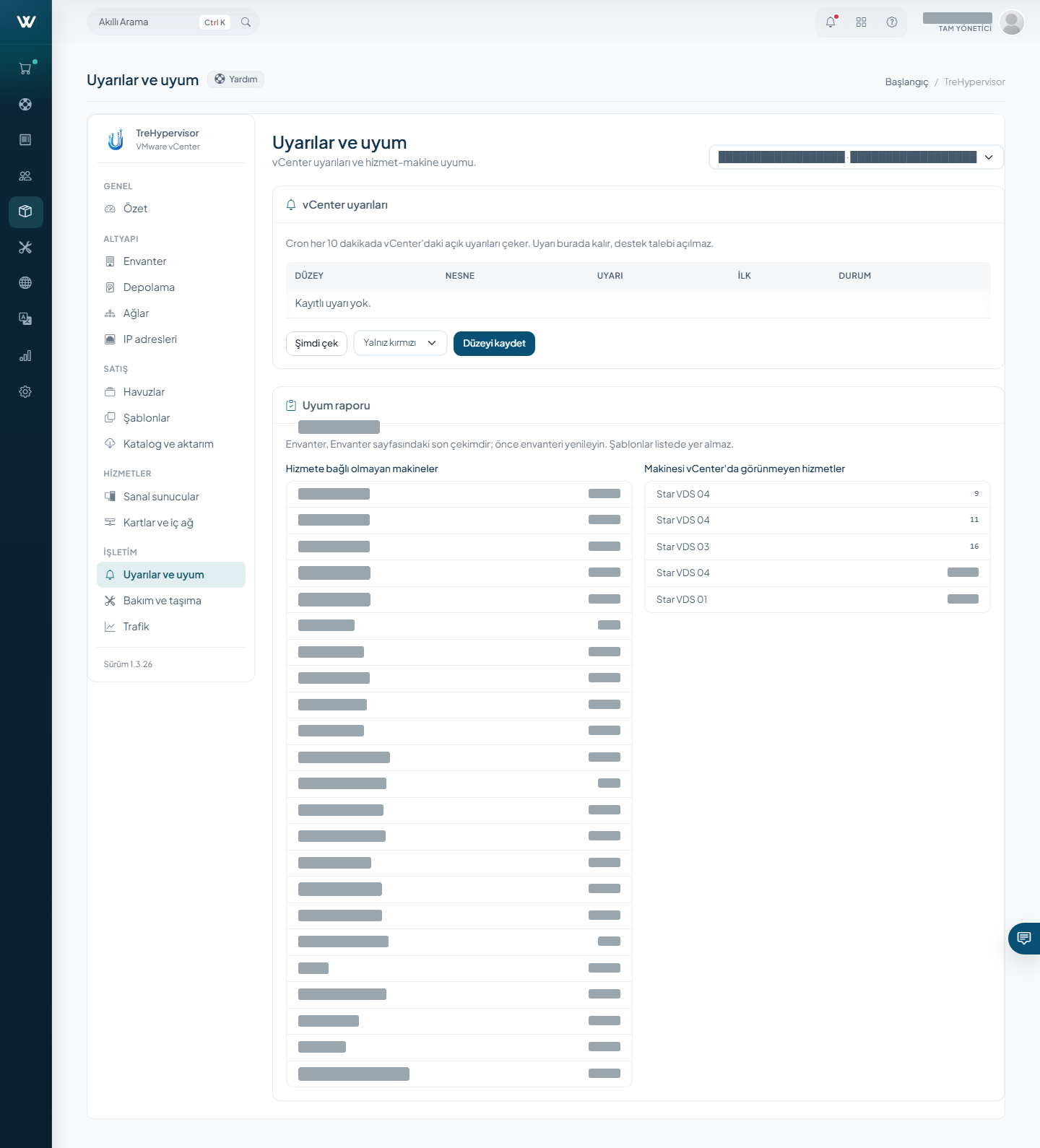Screen dimensions: 1040x1148
Task: Go to Özet in module menu
Action: (x=171, y=209)
